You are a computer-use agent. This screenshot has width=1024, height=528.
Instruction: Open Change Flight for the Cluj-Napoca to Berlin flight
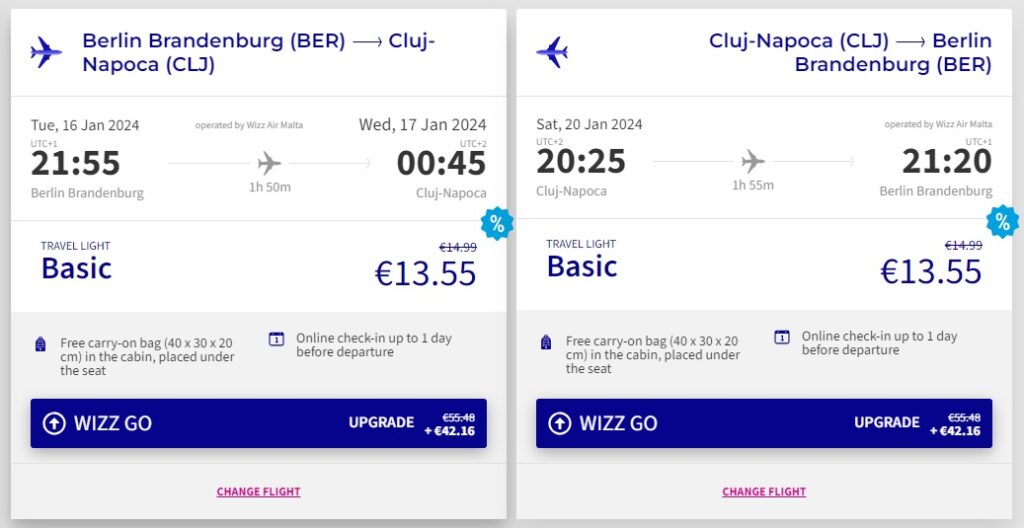pyautogui.click(x=764, y=492)
